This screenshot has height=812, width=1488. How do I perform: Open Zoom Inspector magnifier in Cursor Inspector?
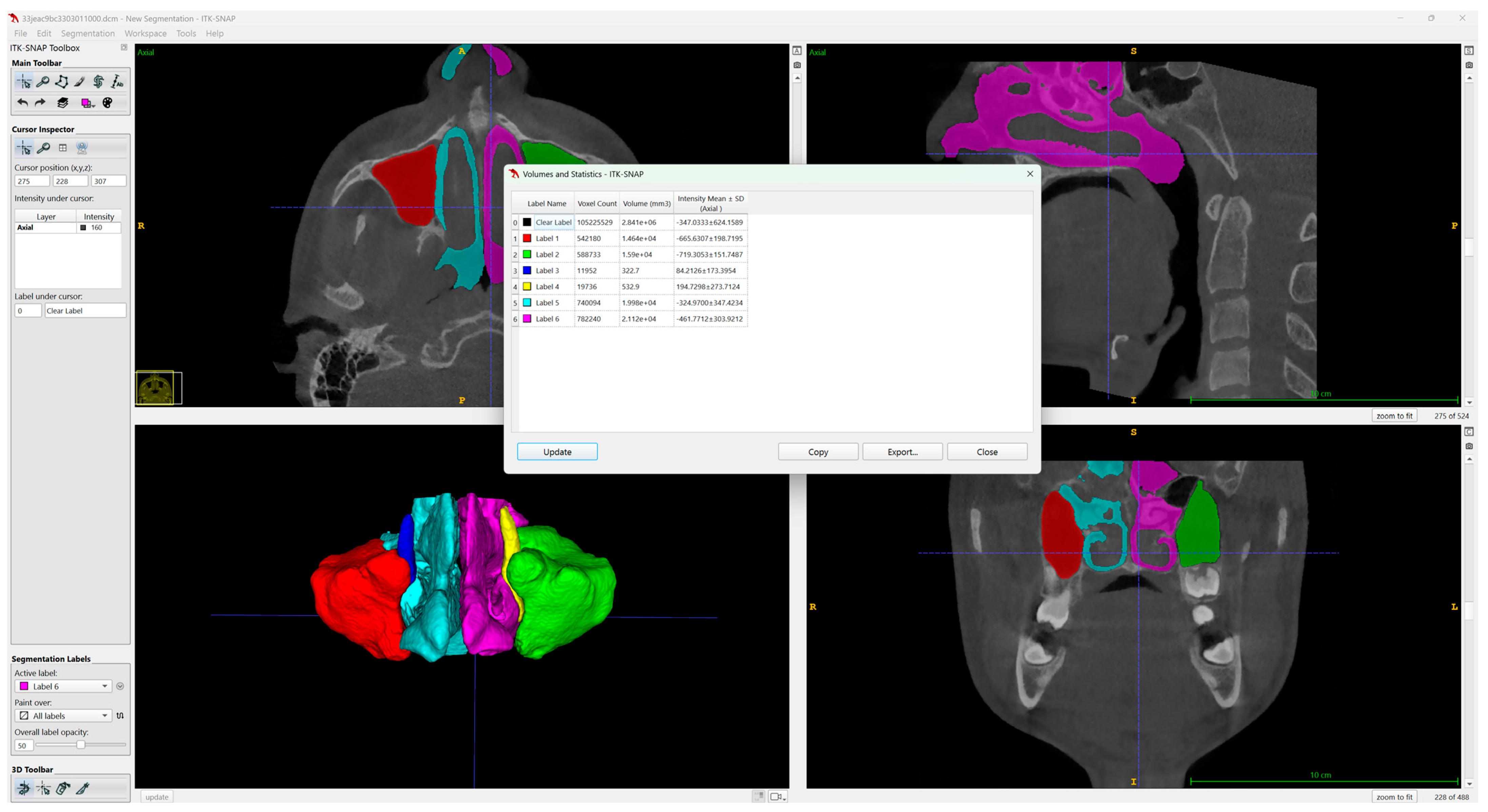point(43,148)
